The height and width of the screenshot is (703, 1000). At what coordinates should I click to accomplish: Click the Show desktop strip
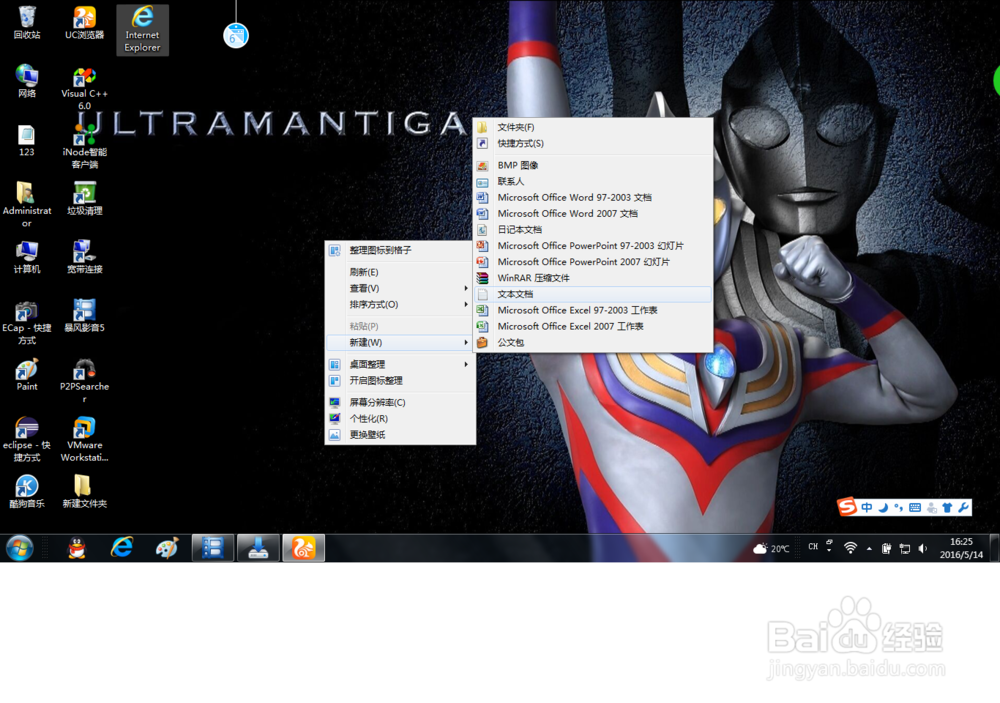[995, 548]
